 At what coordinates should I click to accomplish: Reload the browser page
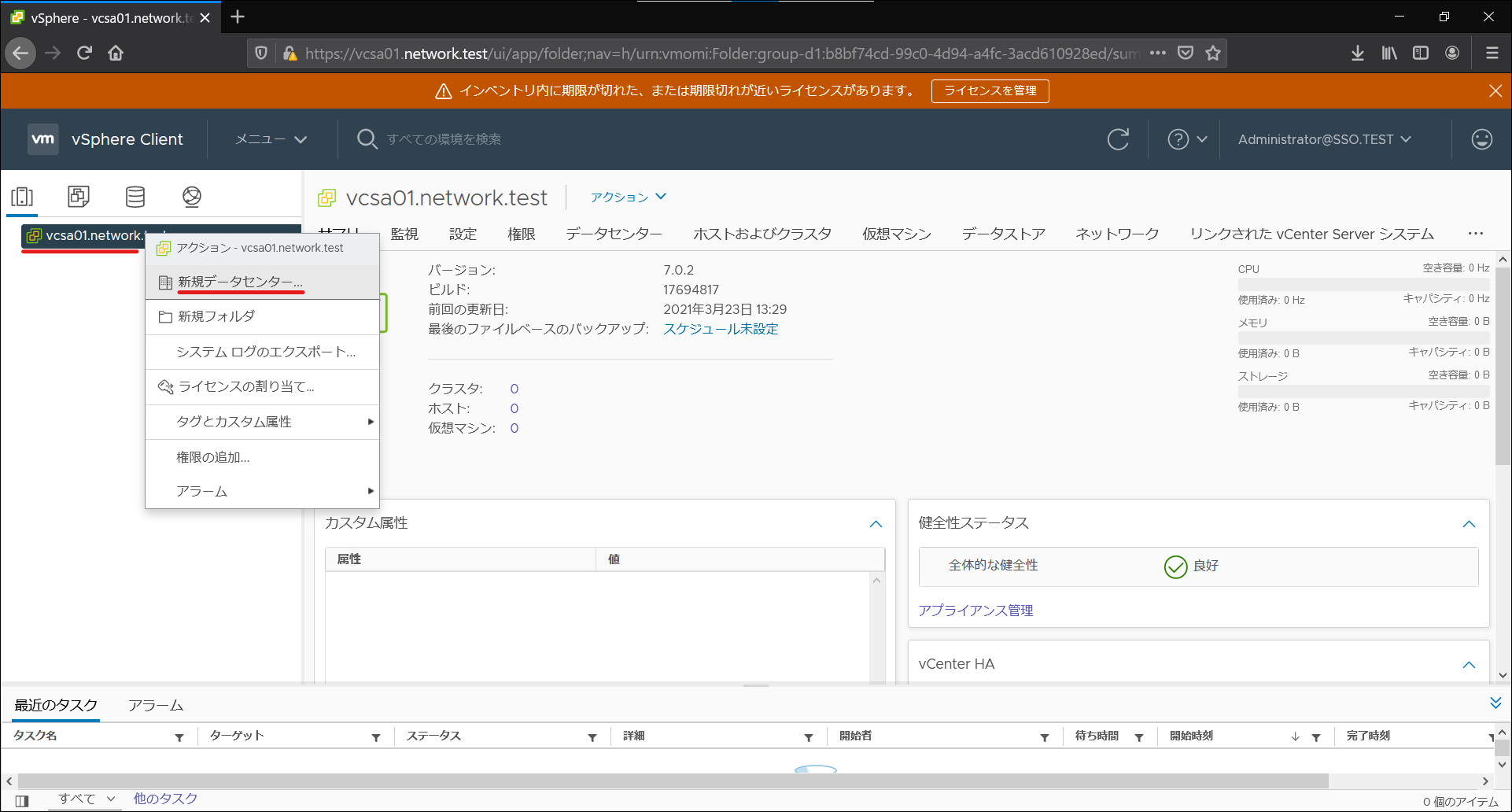point(84,54)
